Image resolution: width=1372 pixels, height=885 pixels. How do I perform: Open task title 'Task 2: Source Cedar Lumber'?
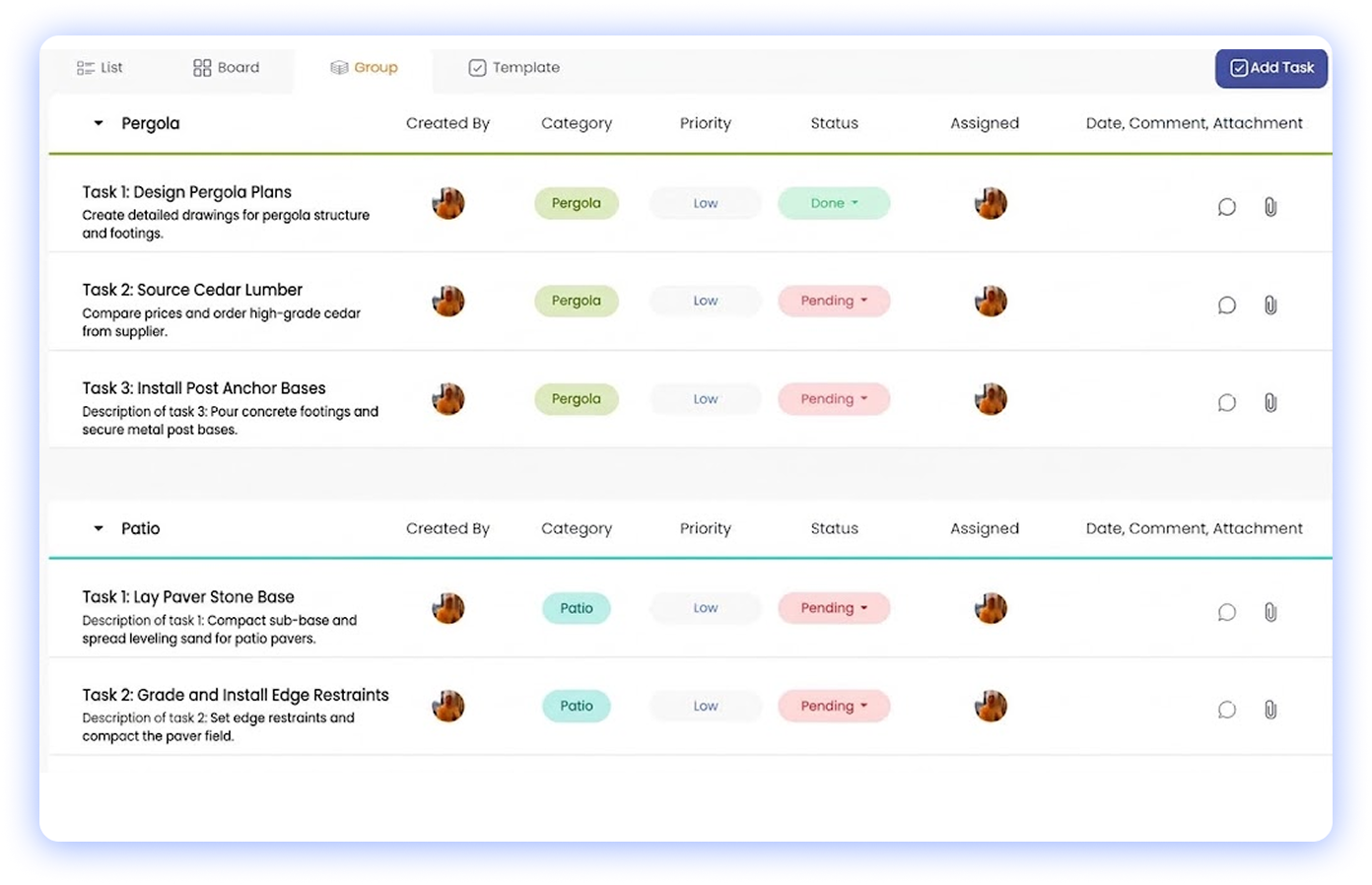(192, 290)
